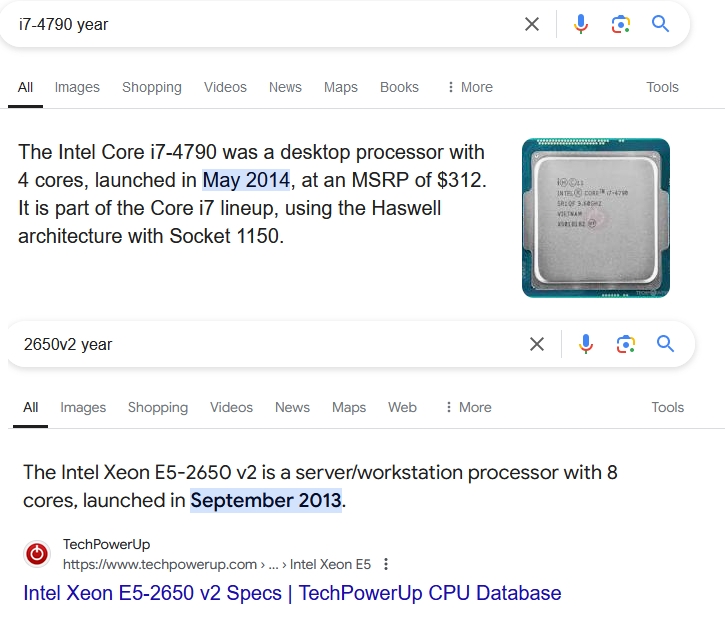The image size is (725, 621).
Task: Open Google Lens in the top search bar
Action: [621, 24]
